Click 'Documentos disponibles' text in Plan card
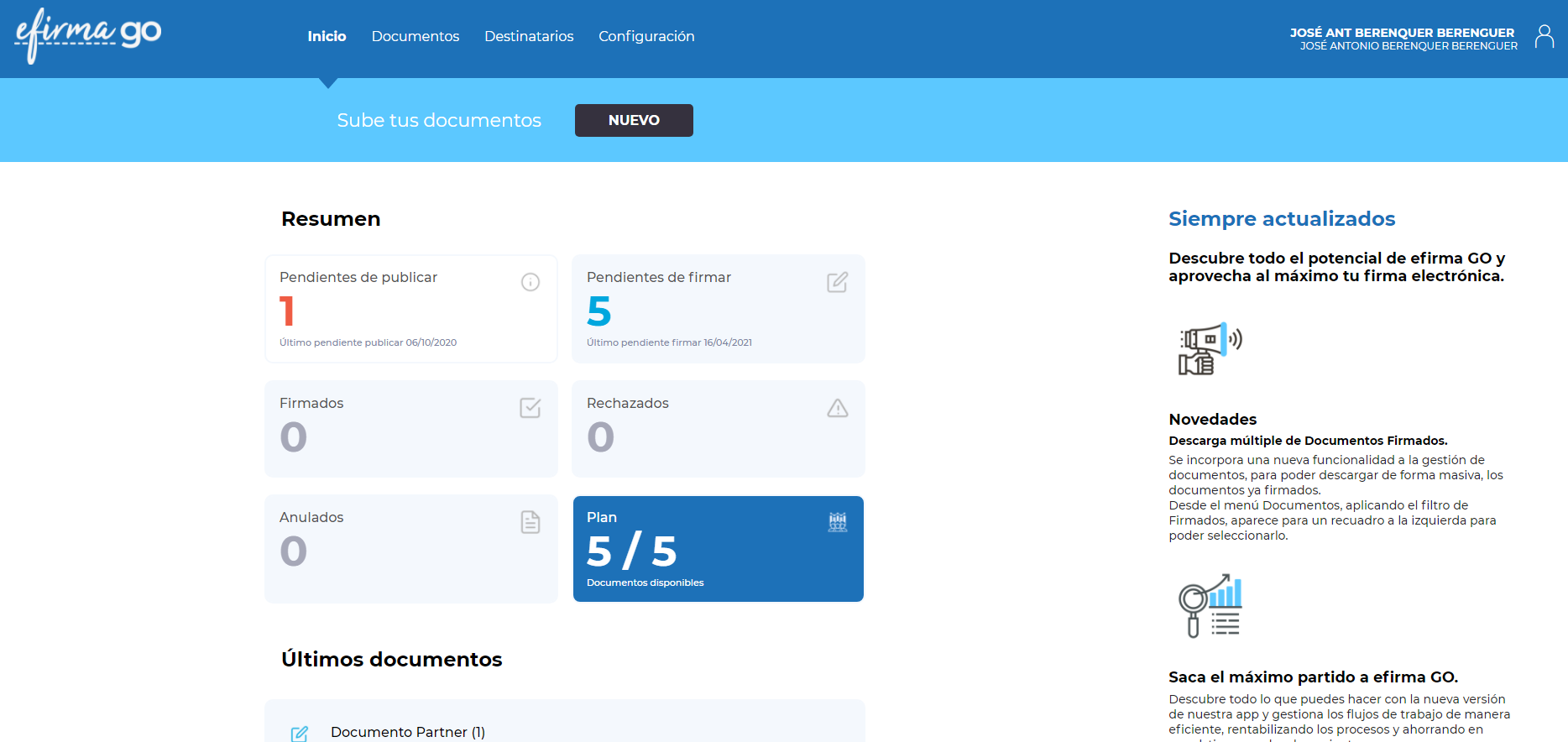Viewport: 1568px width, 742px height. tap(645, 583)
